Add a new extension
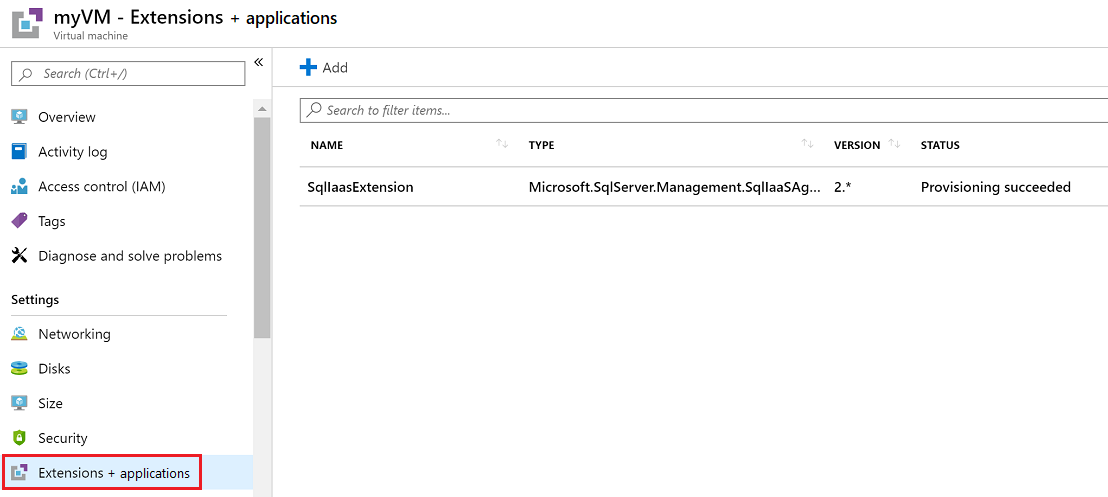The width and height of the screenshot is (1108, 497). tap(324, 67)
